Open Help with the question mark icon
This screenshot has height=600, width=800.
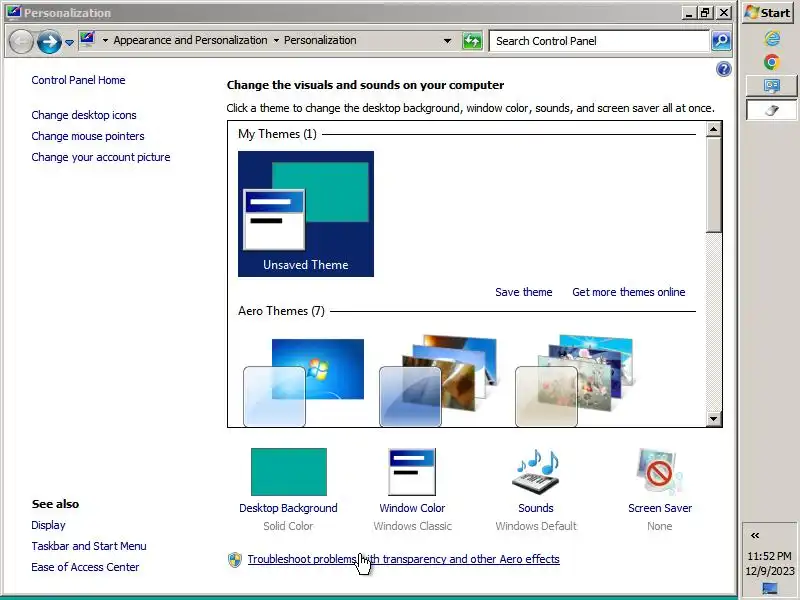tap(723, 69)
